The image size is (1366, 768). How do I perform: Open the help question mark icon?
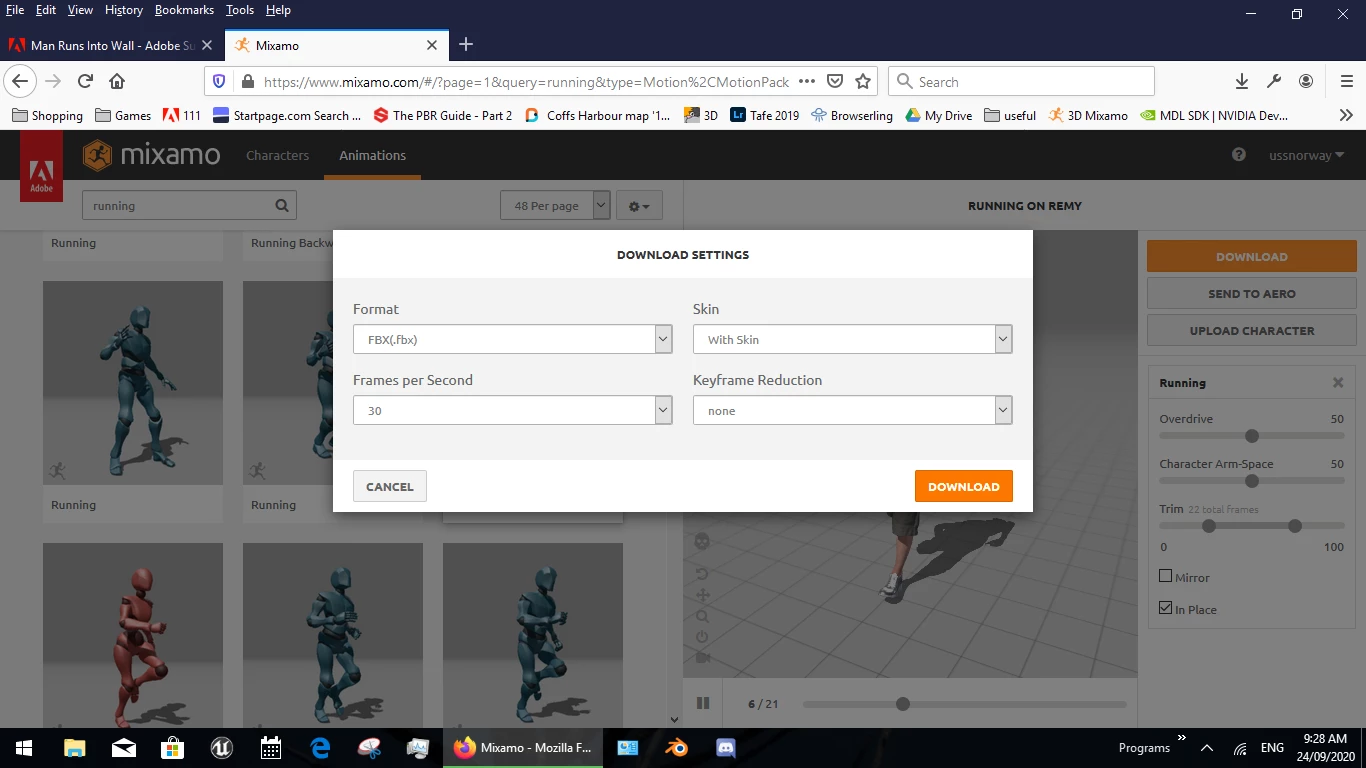click(1239, 155)
